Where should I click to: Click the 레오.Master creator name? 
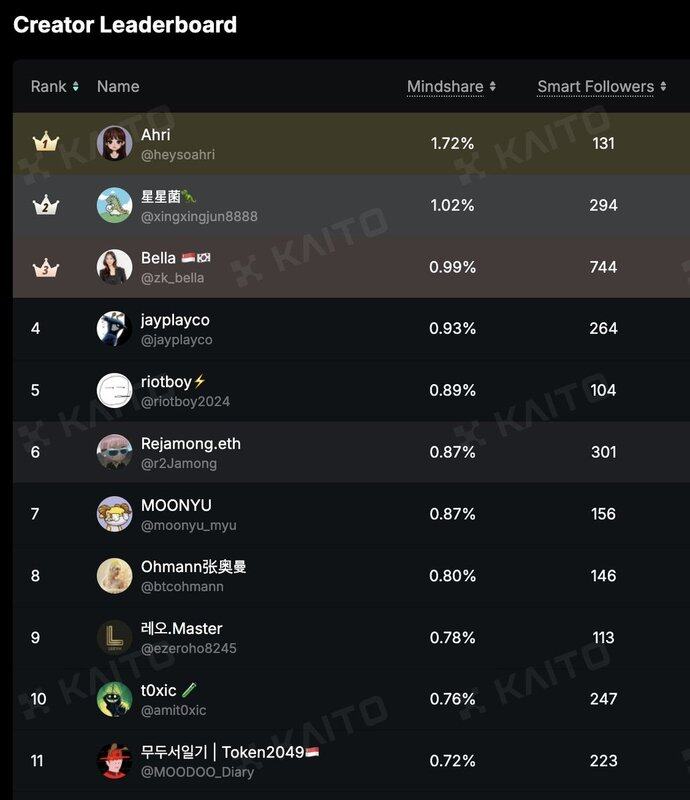[x=181, y=628]
